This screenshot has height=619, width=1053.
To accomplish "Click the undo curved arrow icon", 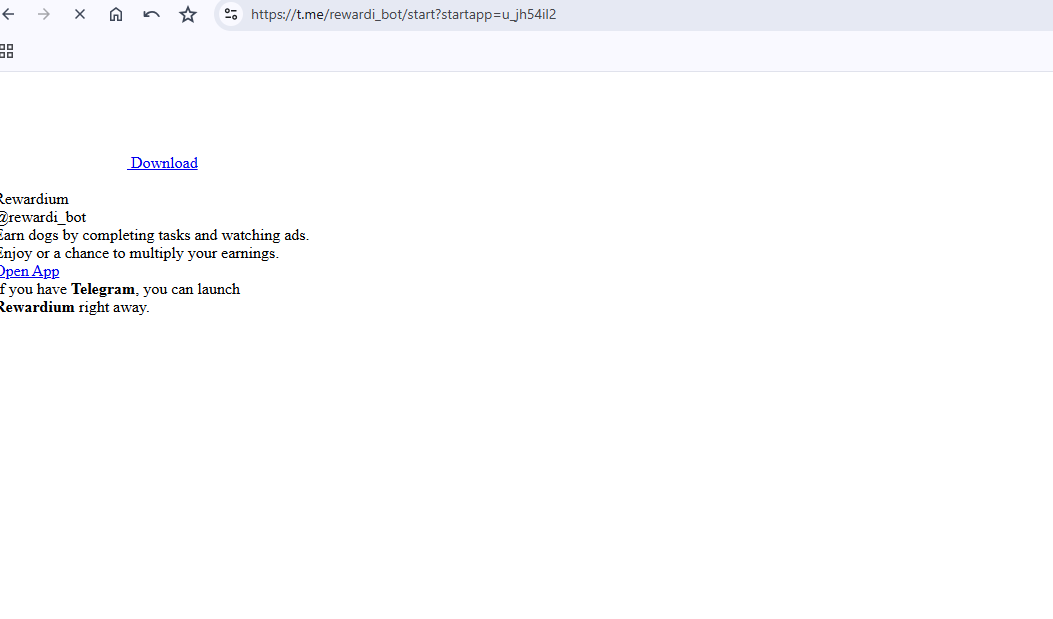I will (152, 14).
